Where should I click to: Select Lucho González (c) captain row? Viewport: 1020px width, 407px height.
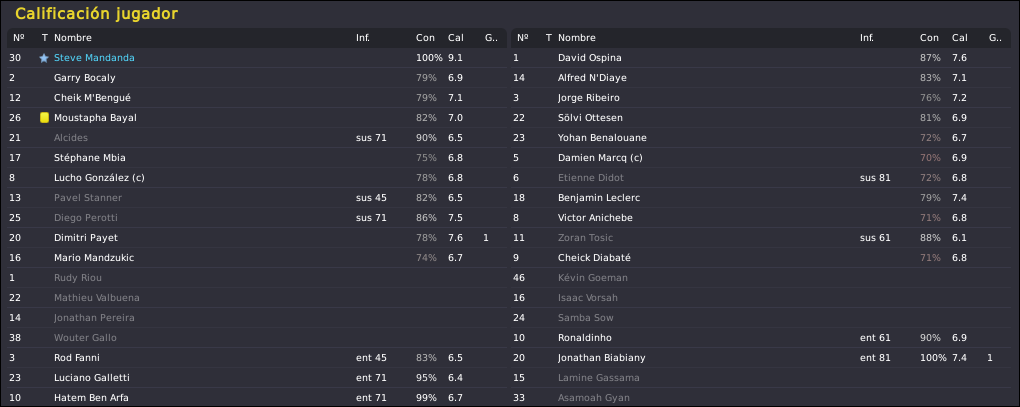click(257, 177)
